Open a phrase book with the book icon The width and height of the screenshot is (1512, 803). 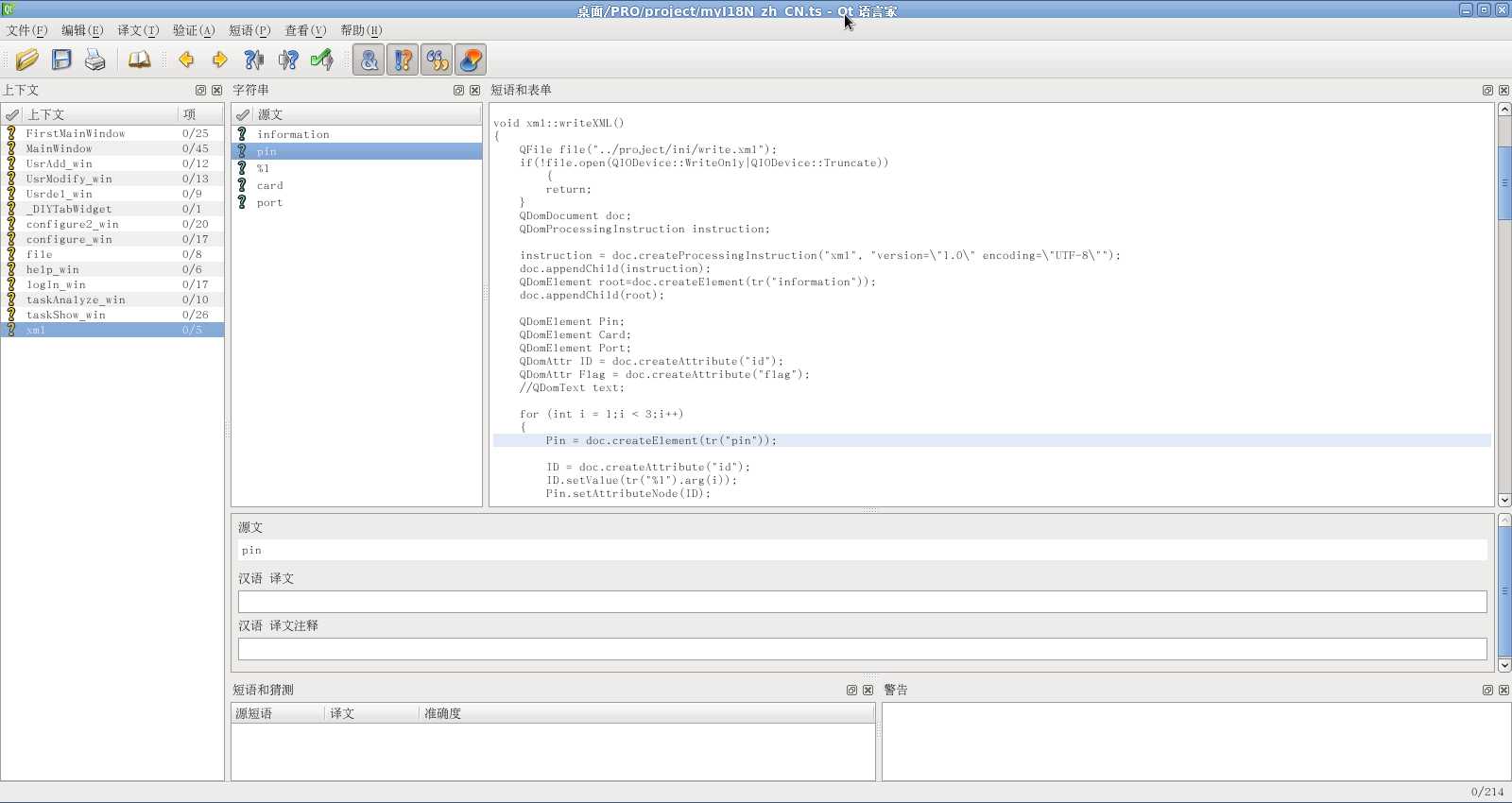pos(139,60)
